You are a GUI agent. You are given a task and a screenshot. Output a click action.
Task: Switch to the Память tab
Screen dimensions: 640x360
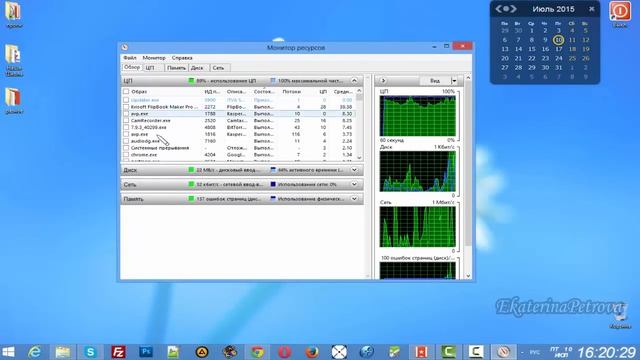[176, 68]
